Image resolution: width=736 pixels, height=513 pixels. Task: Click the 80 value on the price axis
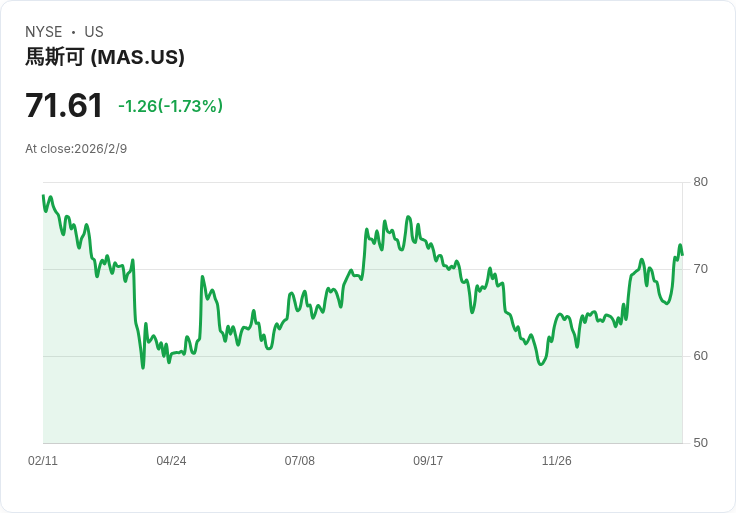click(x=701, y=182)
